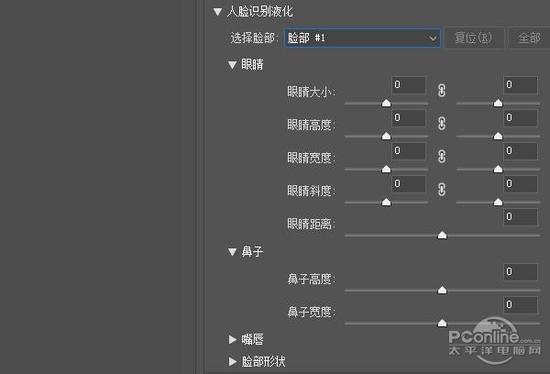Toggle the link icon for 眼睛大小
Viewport: 550px width, 374px height.
442,91
